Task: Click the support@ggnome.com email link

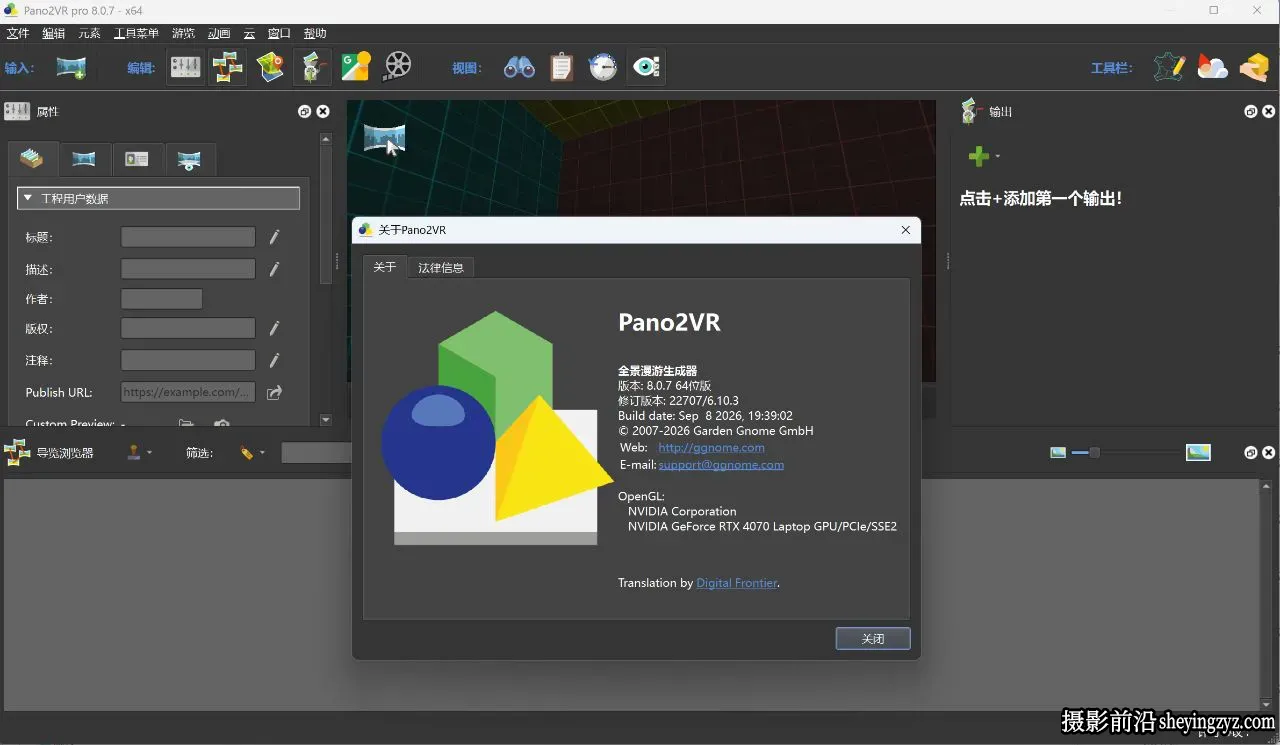Action: [721, 465]
